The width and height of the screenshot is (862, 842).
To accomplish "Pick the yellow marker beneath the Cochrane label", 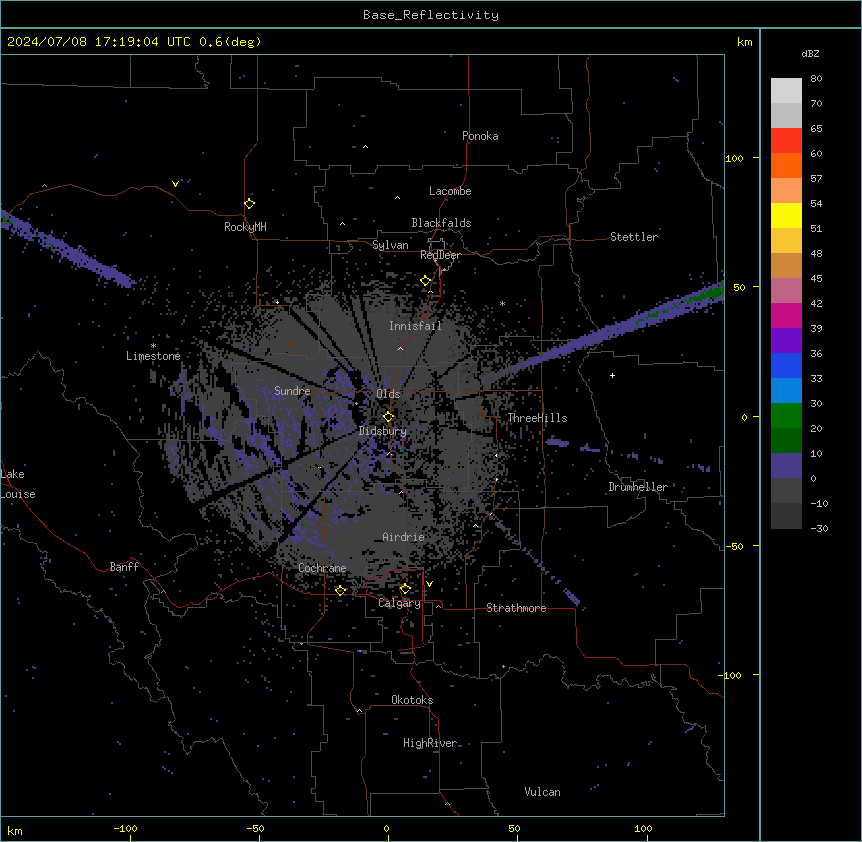I will tap(340, 591).
